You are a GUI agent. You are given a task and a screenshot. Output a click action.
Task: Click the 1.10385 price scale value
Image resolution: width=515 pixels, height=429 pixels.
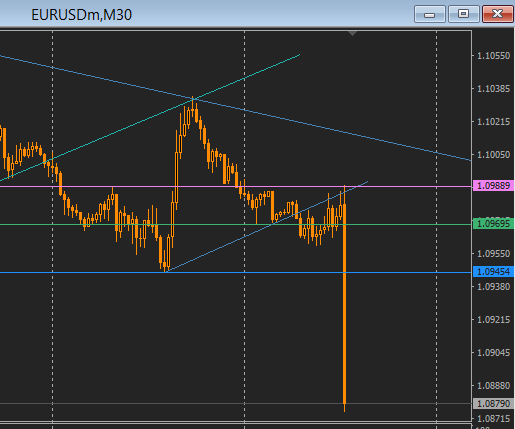494,89
